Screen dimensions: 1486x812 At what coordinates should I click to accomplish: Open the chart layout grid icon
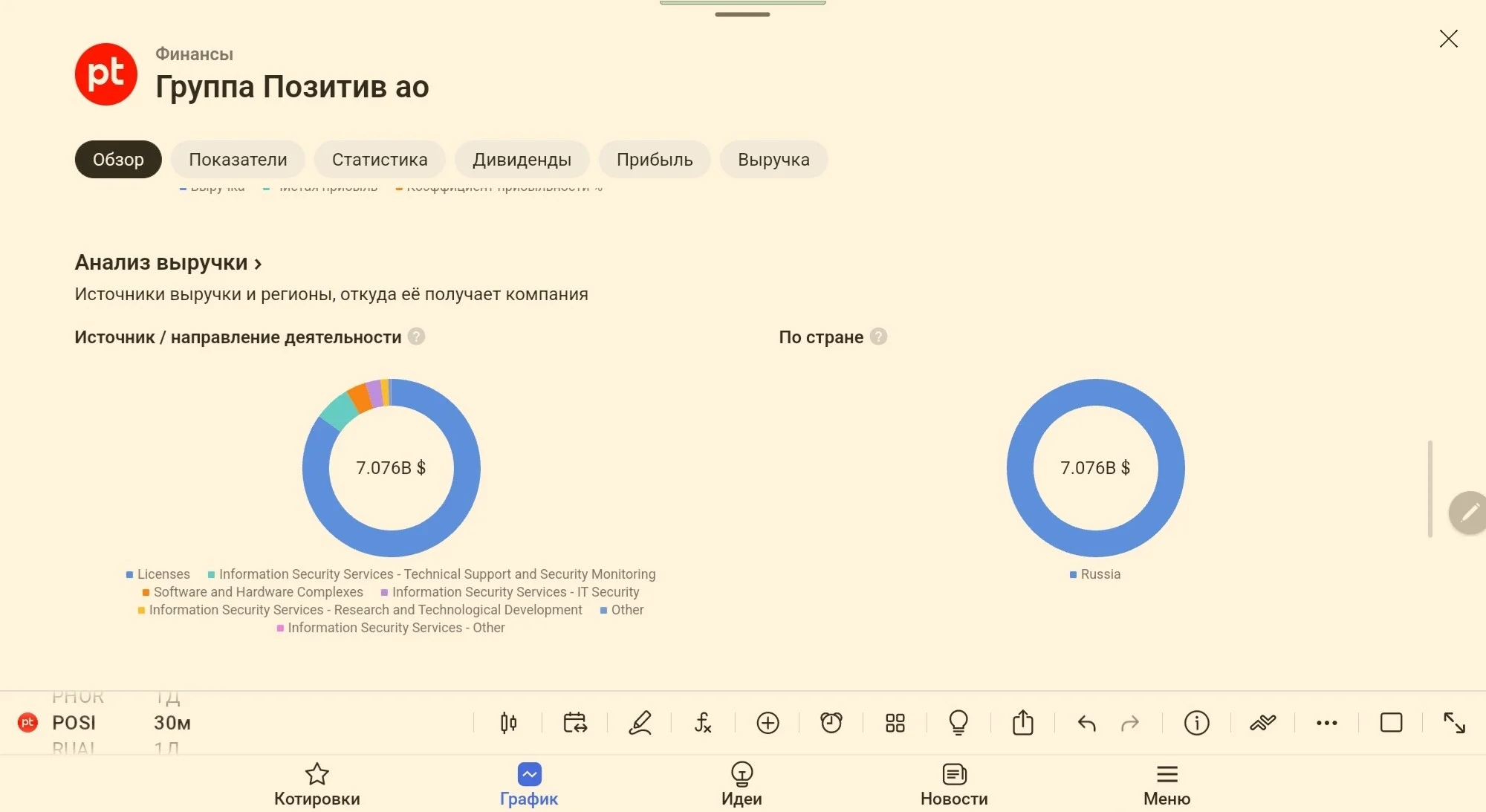[895, 723]
